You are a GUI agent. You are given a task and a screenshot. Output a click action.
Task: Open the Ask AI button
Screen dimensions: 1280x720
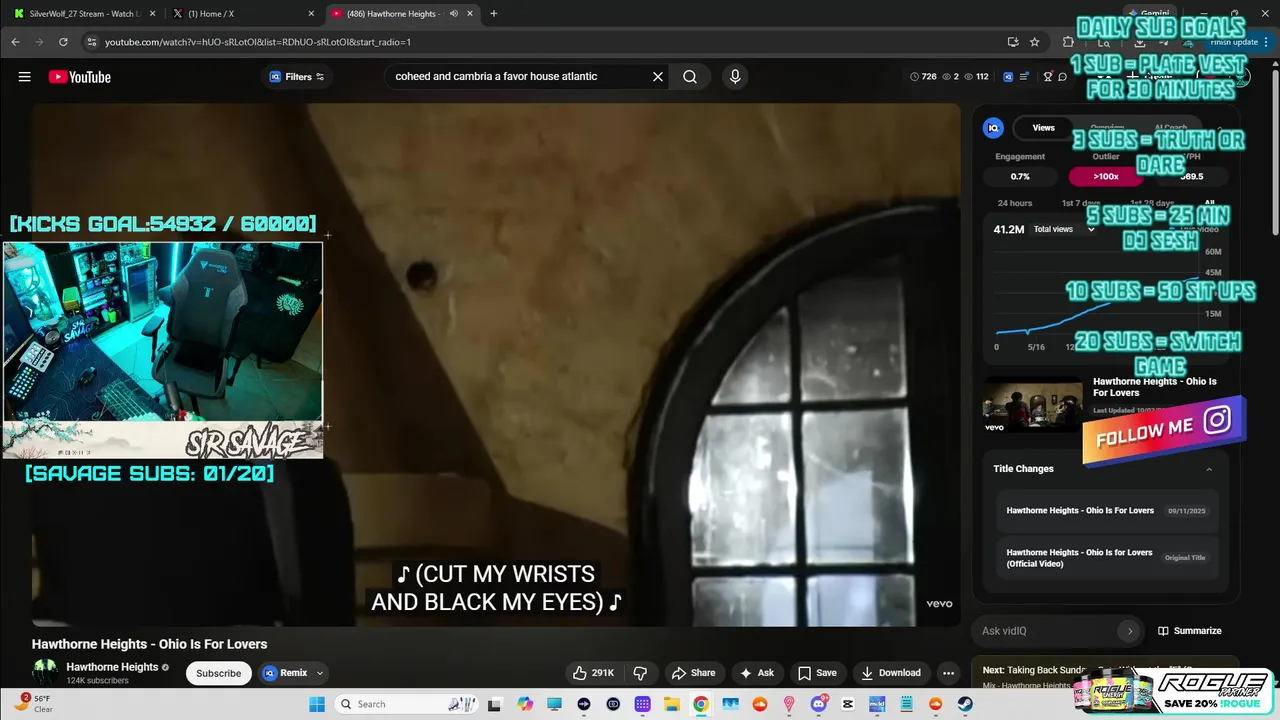click(756, 673)
